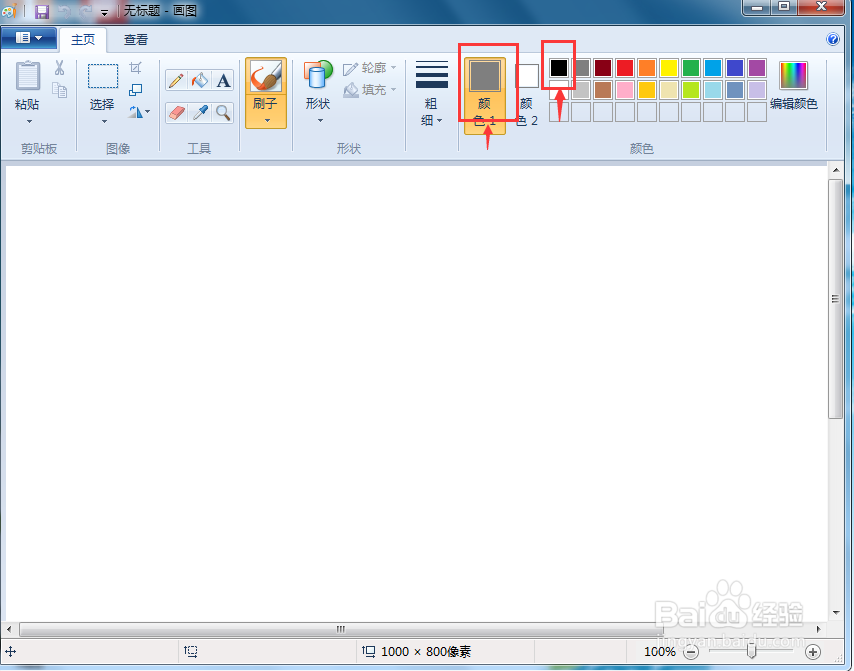Pick the black color swatch

point(559,68)
